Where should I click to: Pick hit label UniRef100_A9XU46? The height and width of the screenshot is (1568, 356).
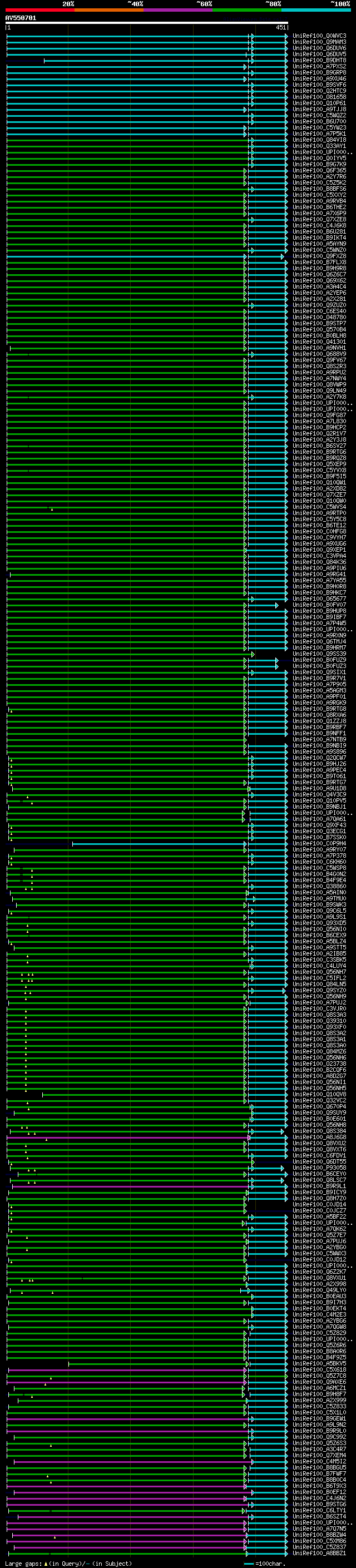(x=319, y=78)
